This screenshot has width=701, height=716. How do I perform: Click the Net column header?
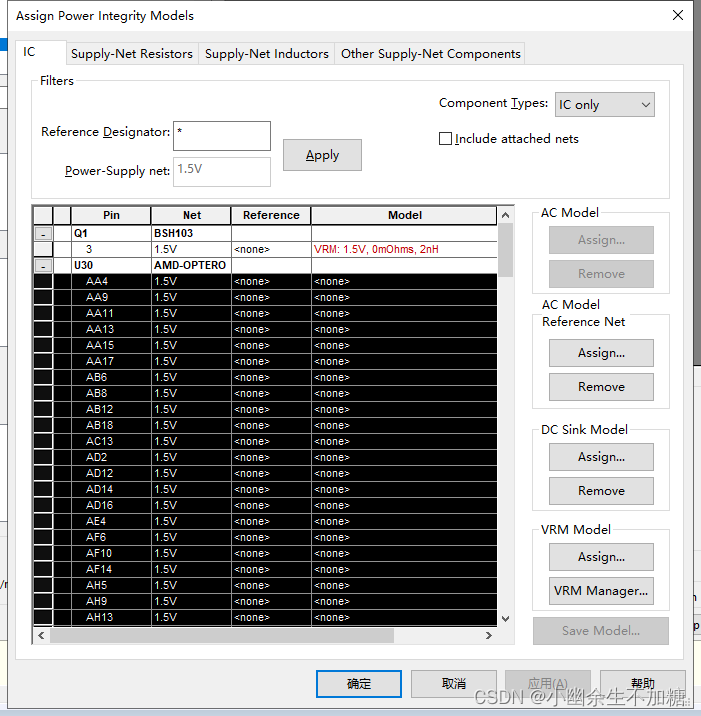(191, 215)
